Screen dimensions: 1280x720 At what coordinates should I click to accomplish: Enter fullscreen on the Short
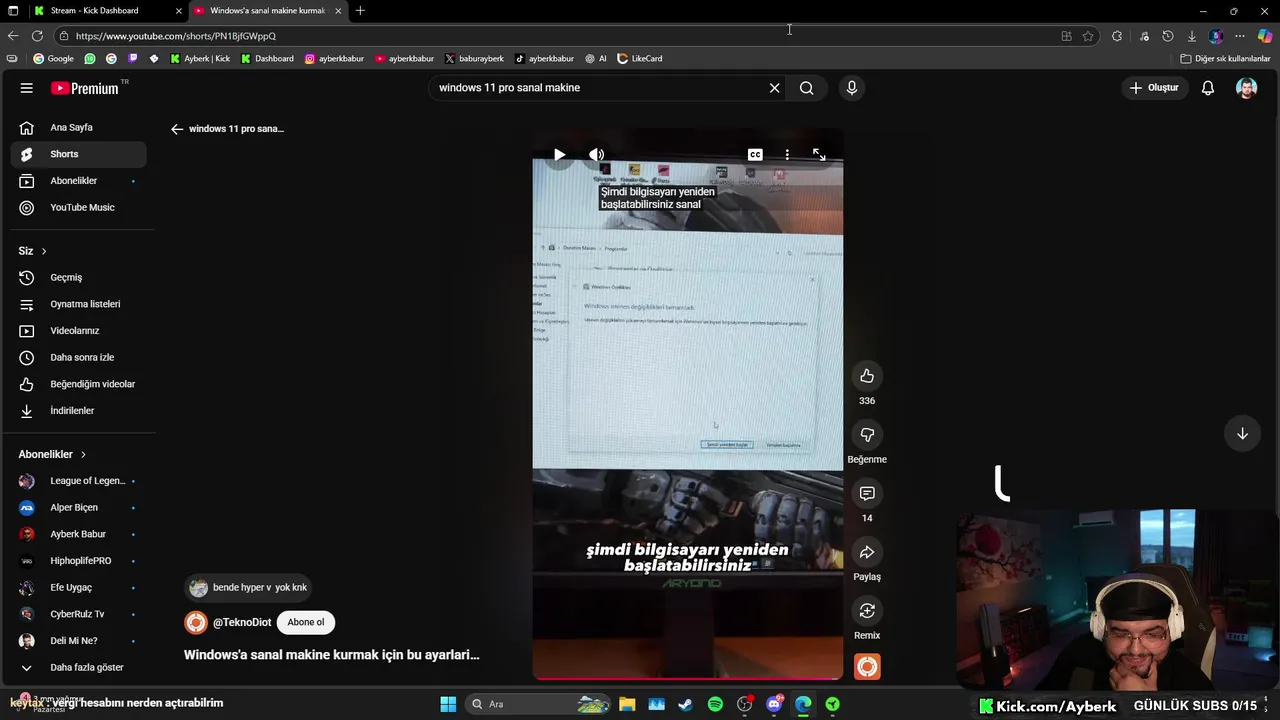[819, 154]
